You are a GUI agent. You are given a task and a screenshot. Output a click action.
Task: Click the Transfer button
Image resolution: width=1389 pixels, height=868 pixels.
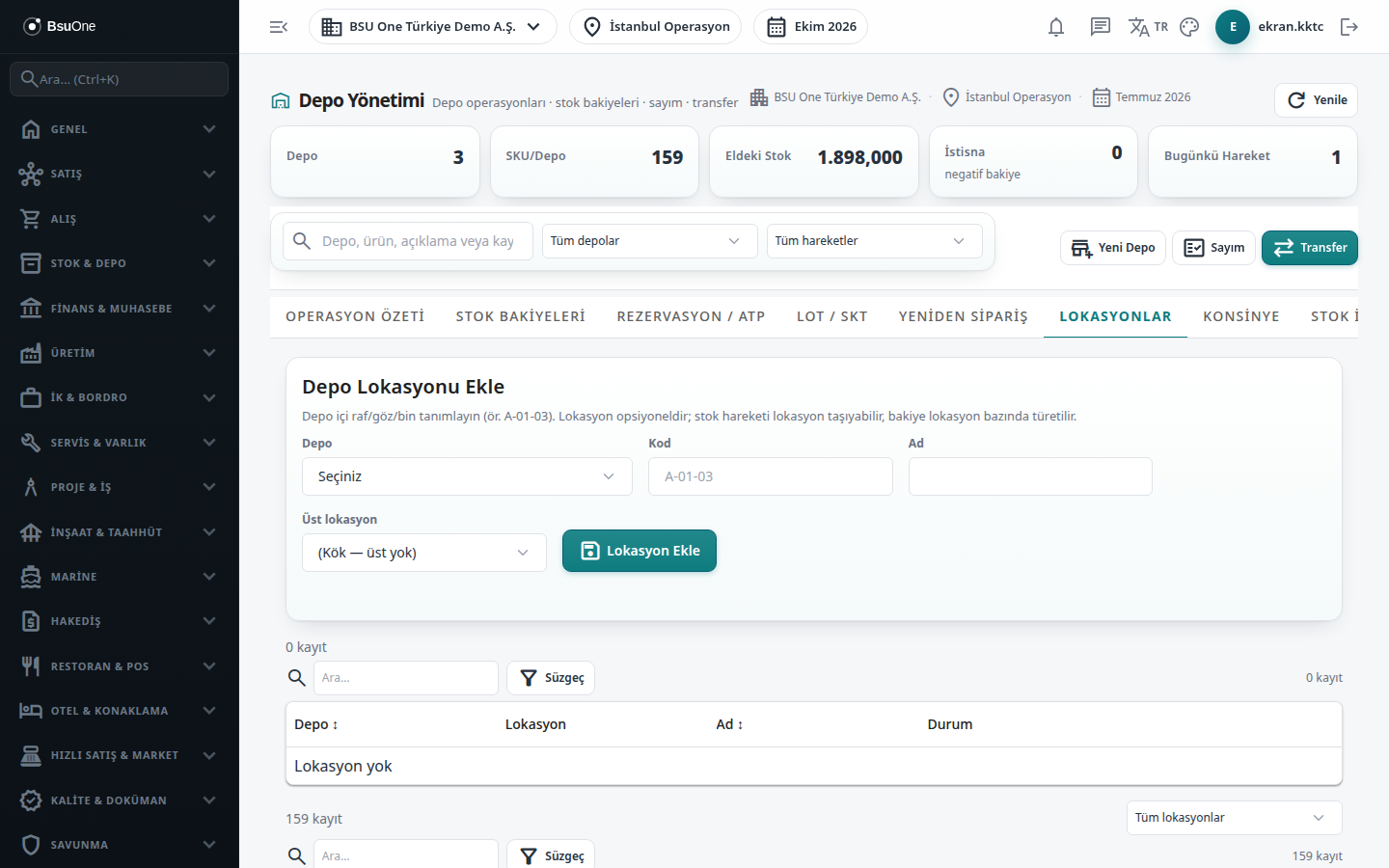click(x=1310, y=248)
